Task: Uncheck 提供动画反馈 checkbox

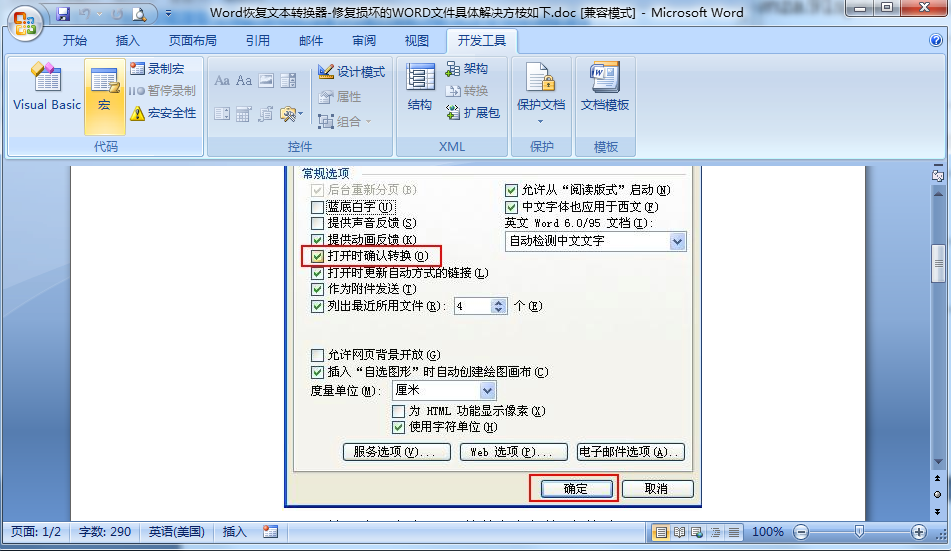Action: click(x=317, y=240)
